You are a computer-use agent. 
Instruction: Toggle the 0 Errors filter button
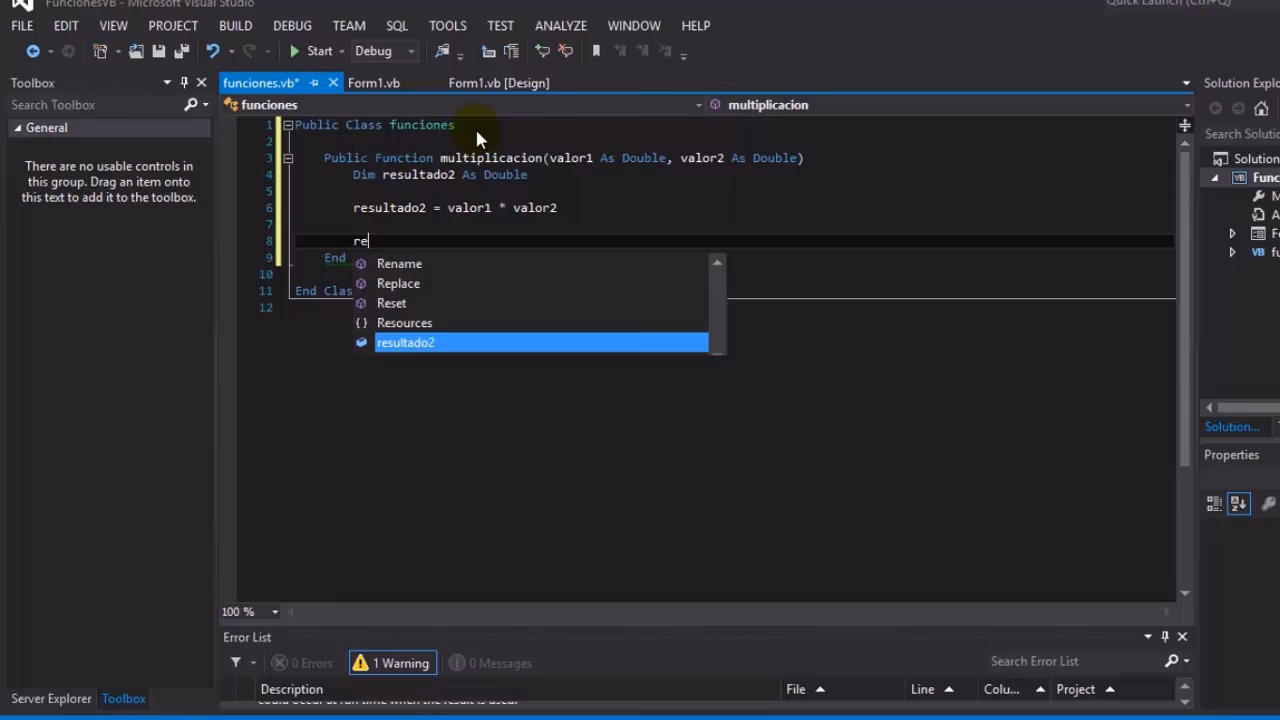(303, 663)
